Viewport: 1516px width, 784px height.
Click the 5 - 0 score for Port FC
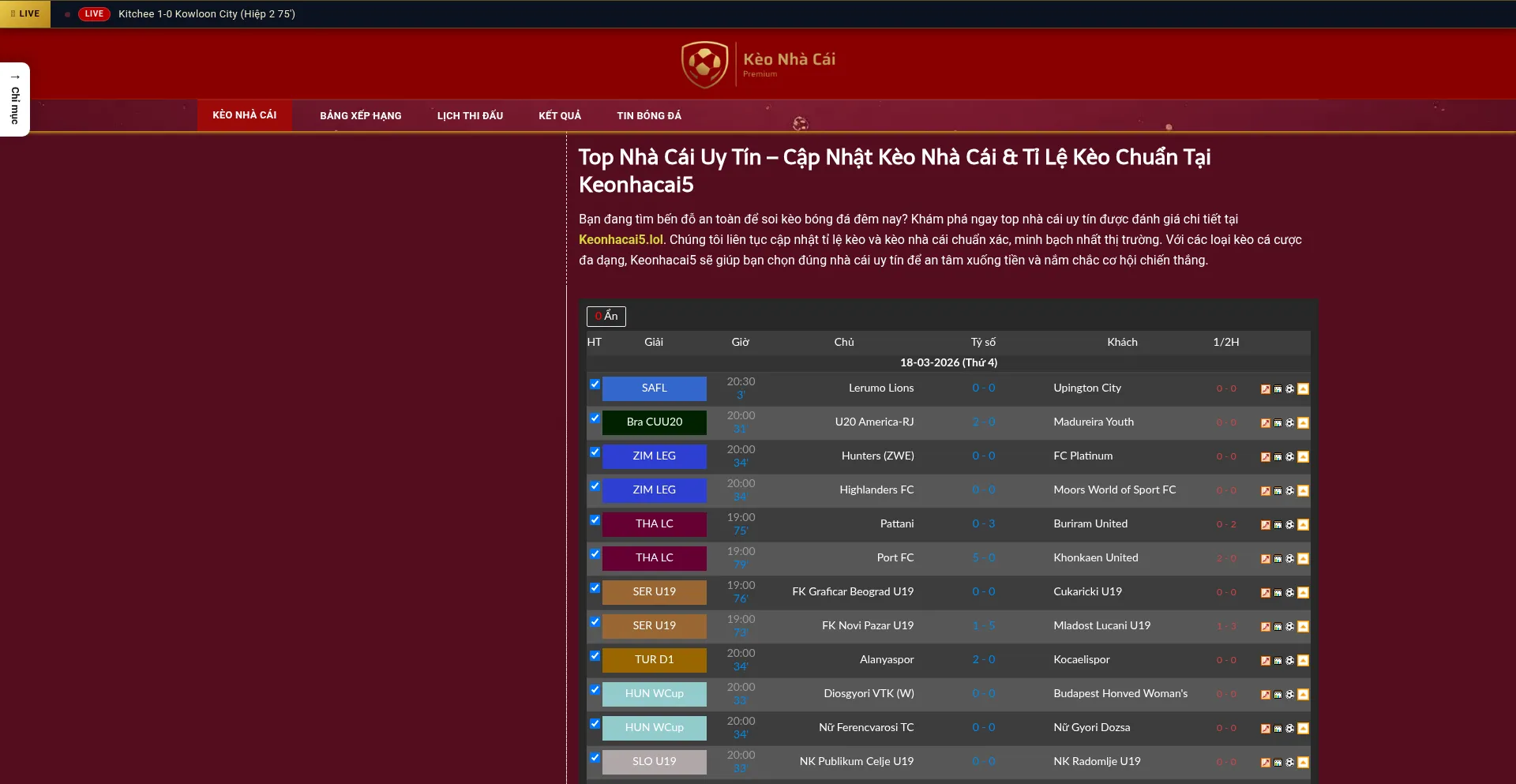coord(984,557)
